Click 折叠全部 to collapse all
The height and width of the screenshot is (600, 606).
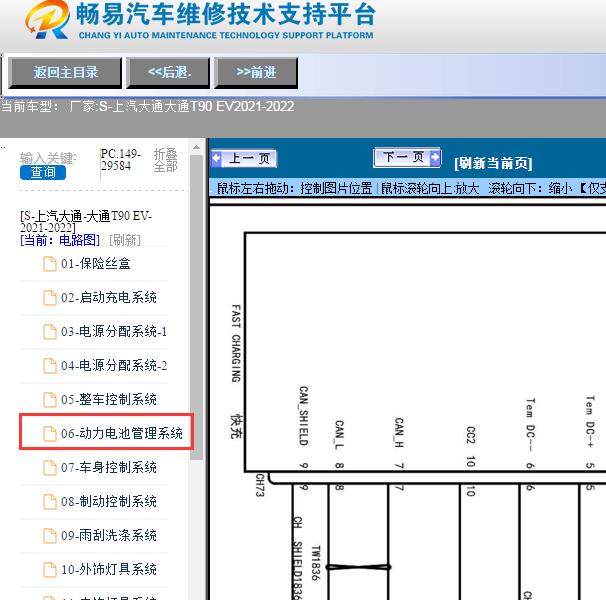[165, 160]
